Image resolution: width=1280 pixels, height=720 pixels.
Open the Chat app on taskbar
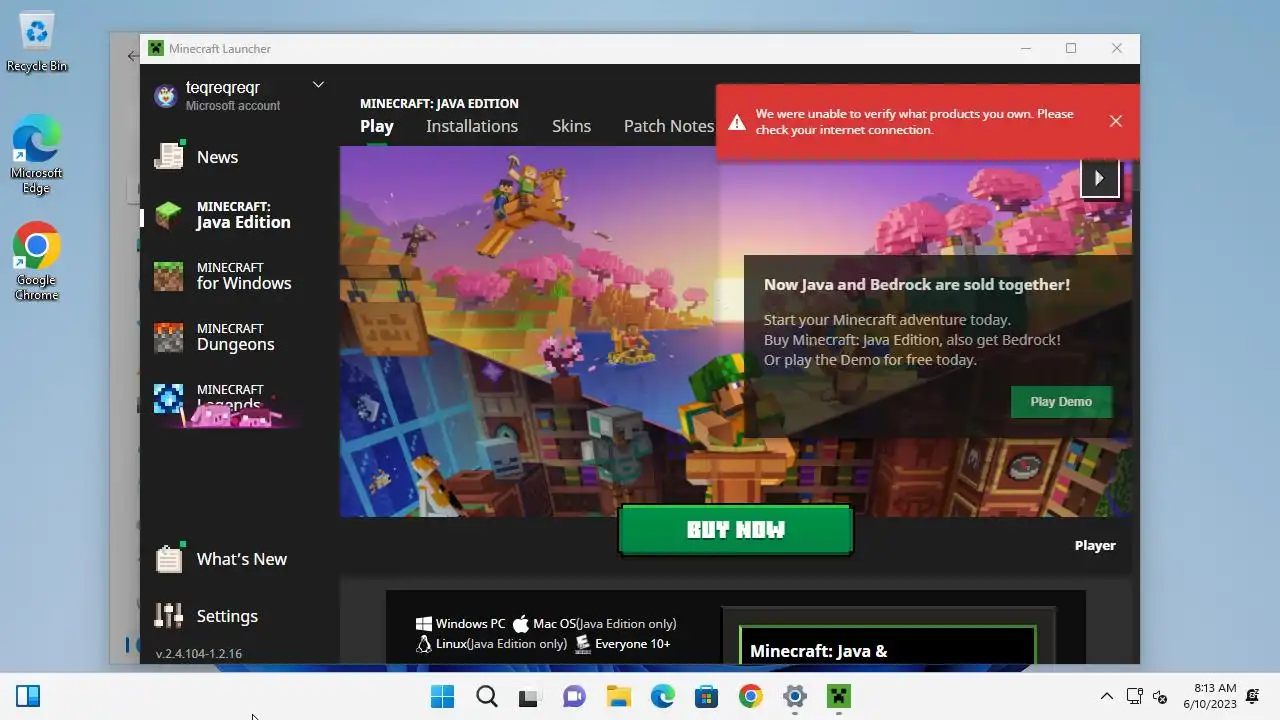(x=574, y=696)
